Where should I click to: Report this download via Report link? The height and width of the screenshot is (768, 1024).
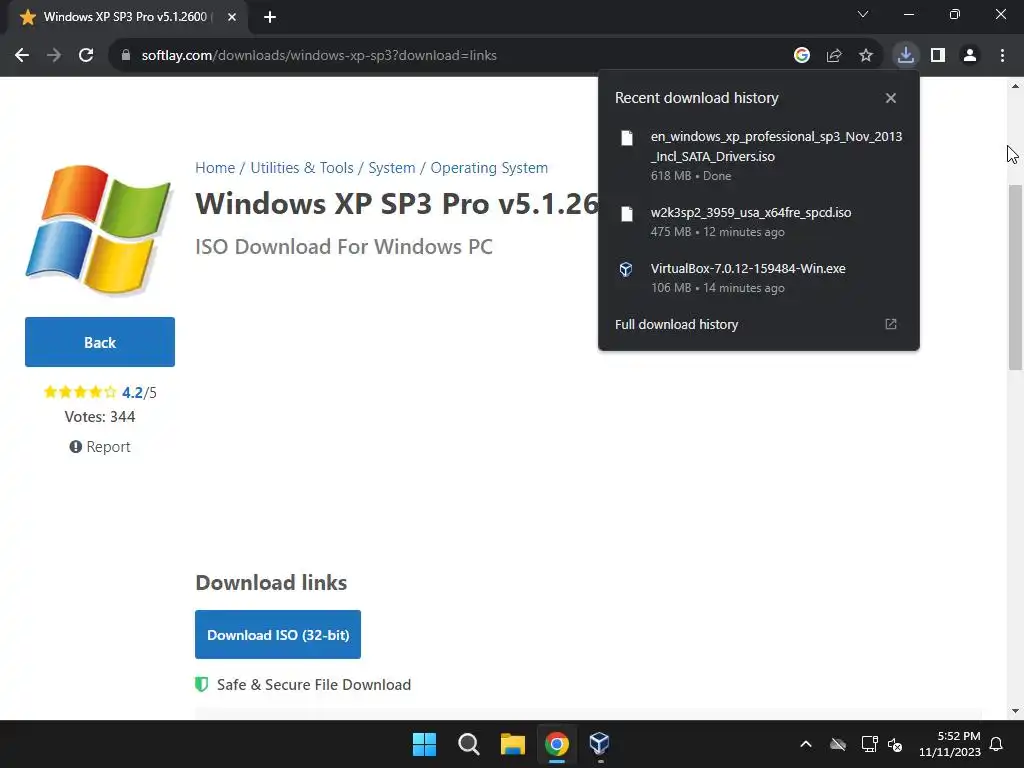coord(100,447)
